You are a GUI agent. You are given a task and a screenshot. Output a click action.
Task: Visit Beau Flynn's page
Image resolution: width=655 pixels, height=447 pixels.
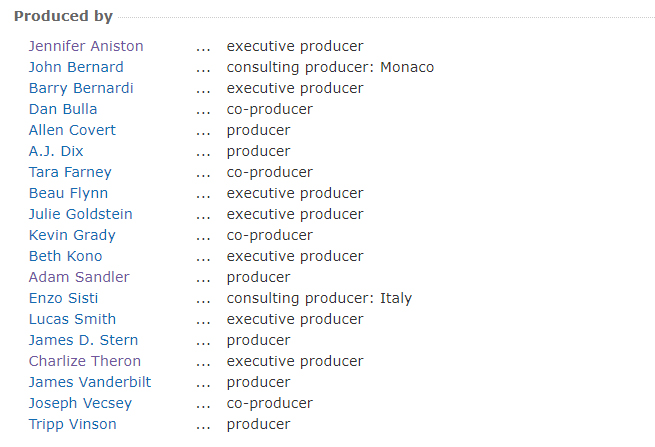[68, 193]
